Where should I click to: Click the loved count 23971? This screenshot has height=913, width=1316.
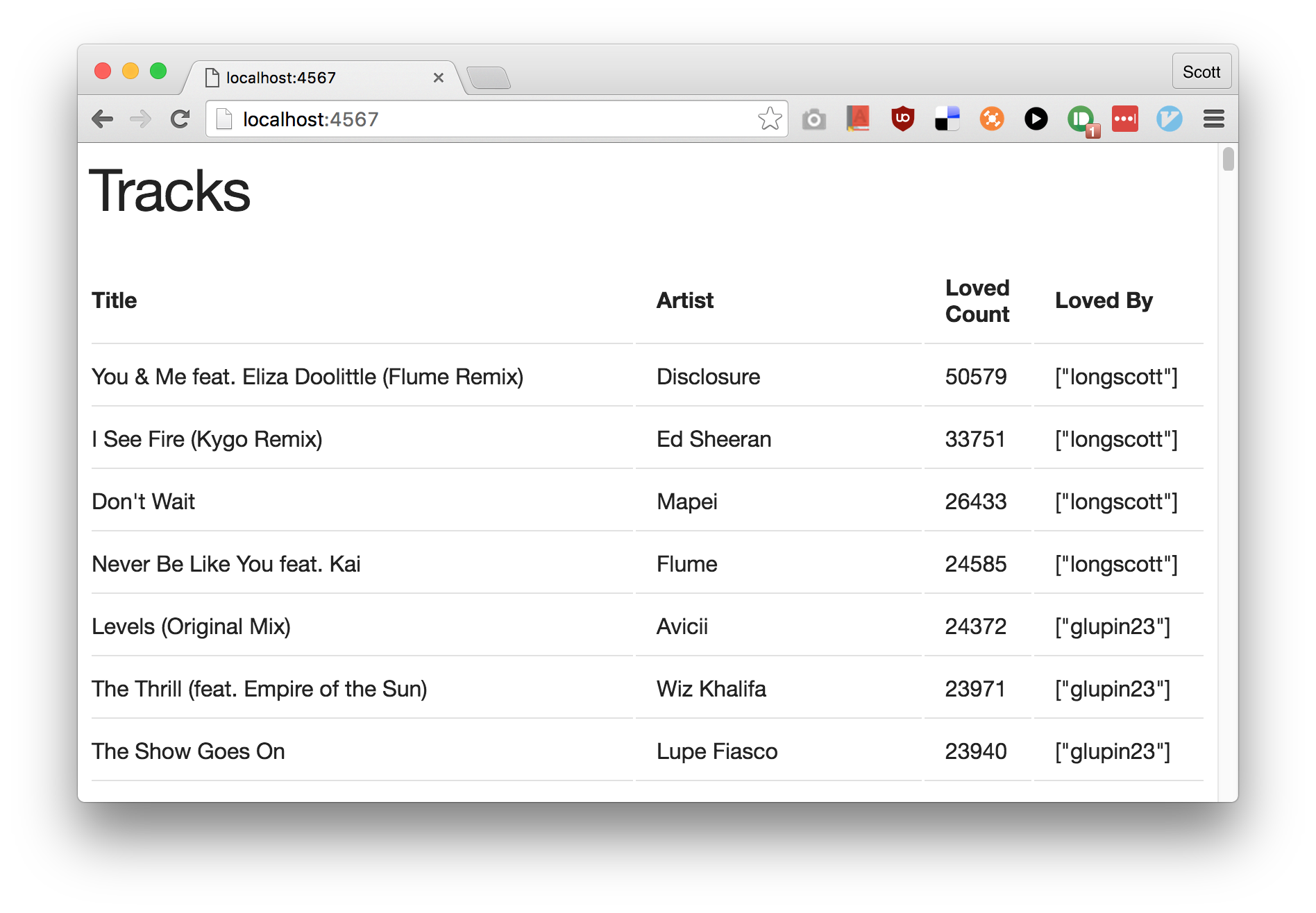[975, 689]
